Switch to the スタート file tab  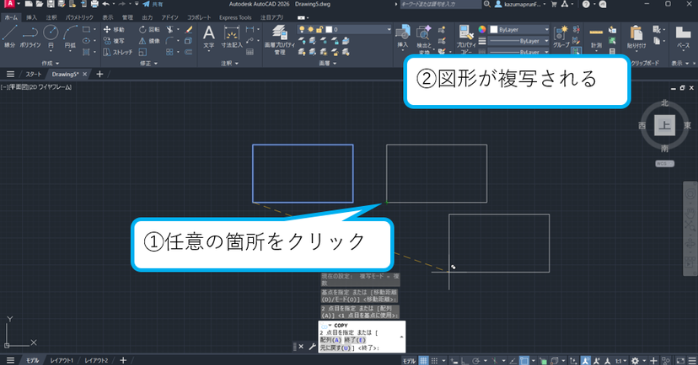33,74
